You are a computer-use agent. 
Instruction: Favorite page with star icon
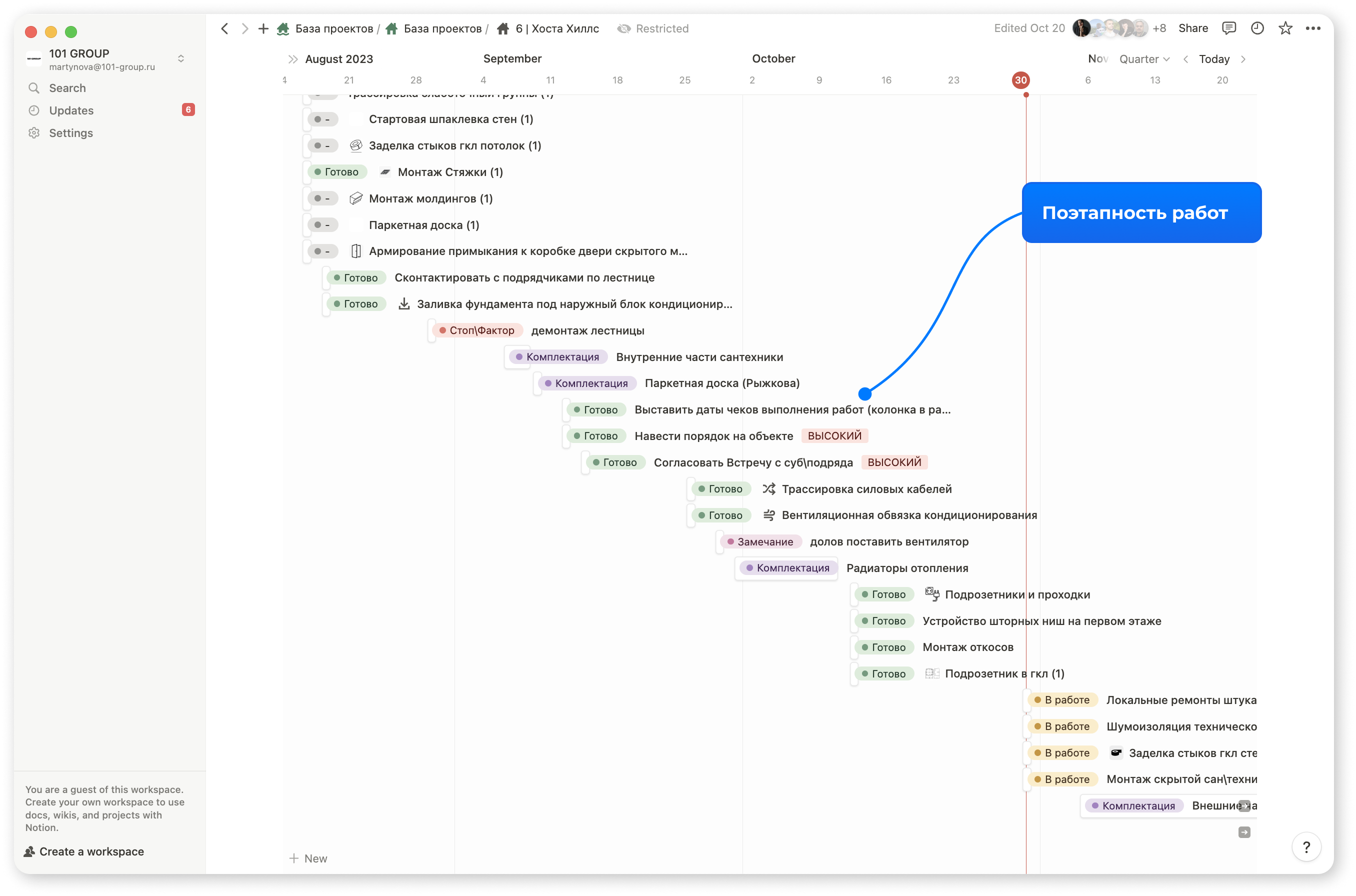pos(1285,28)
